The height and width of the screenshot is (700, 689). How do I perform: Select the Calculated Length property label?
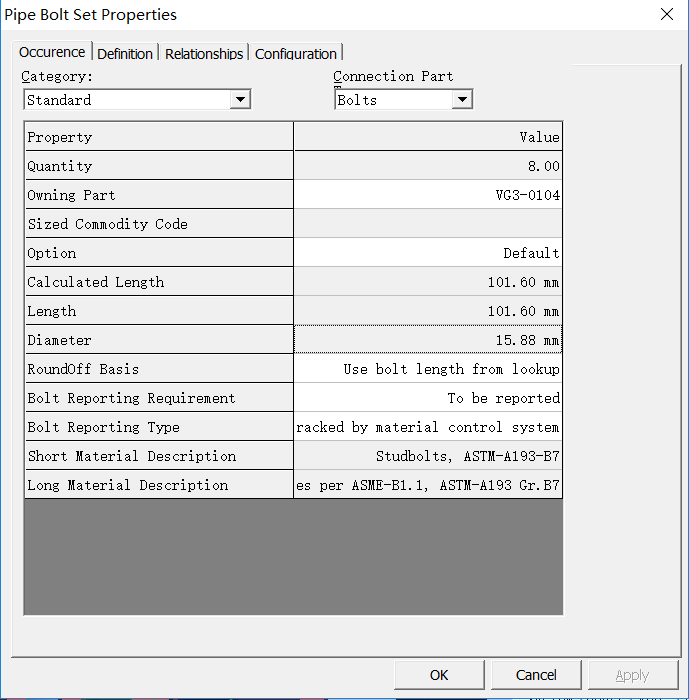159,282
